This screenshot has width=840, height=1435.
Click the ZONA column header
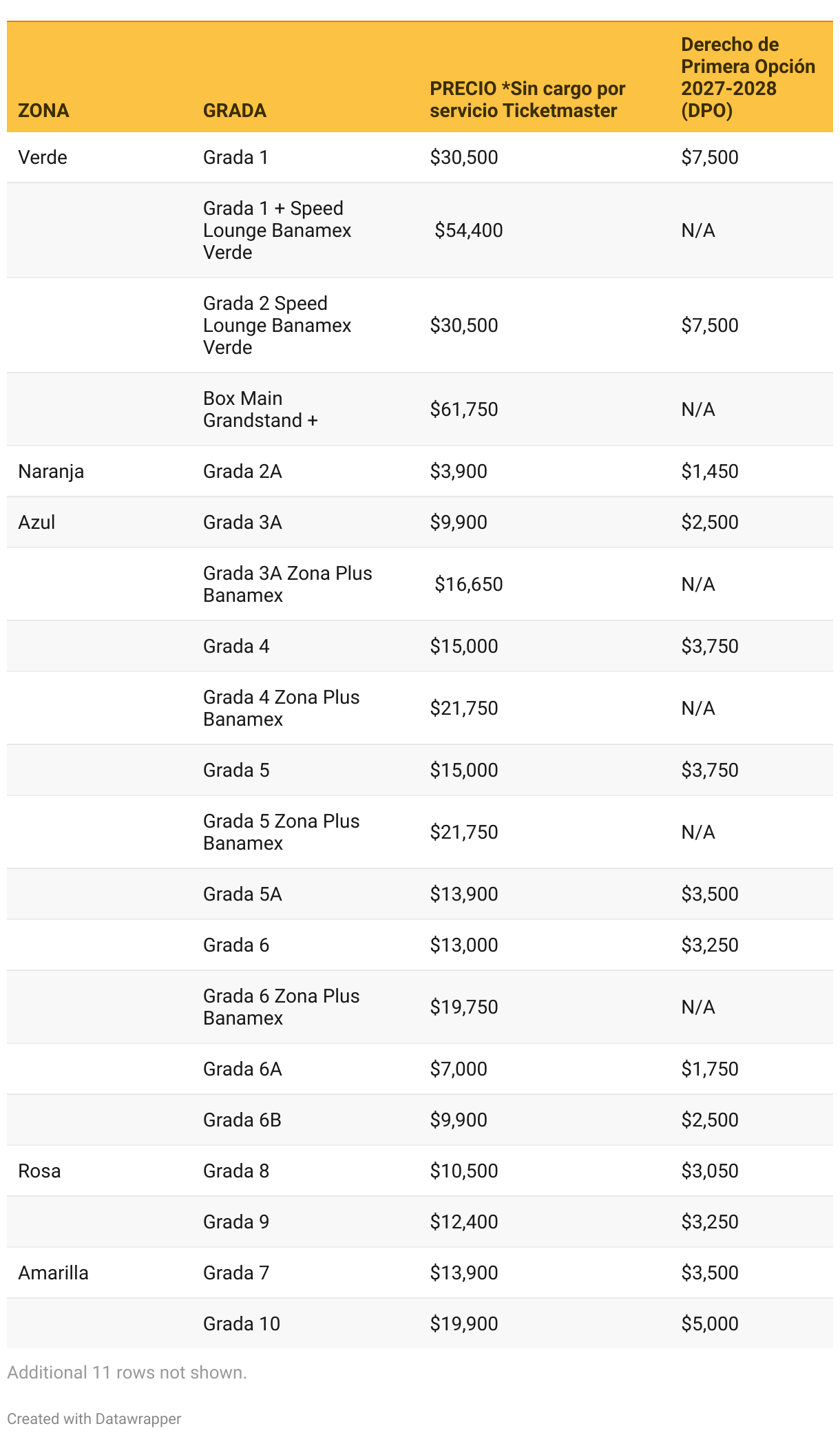point(43,110)
